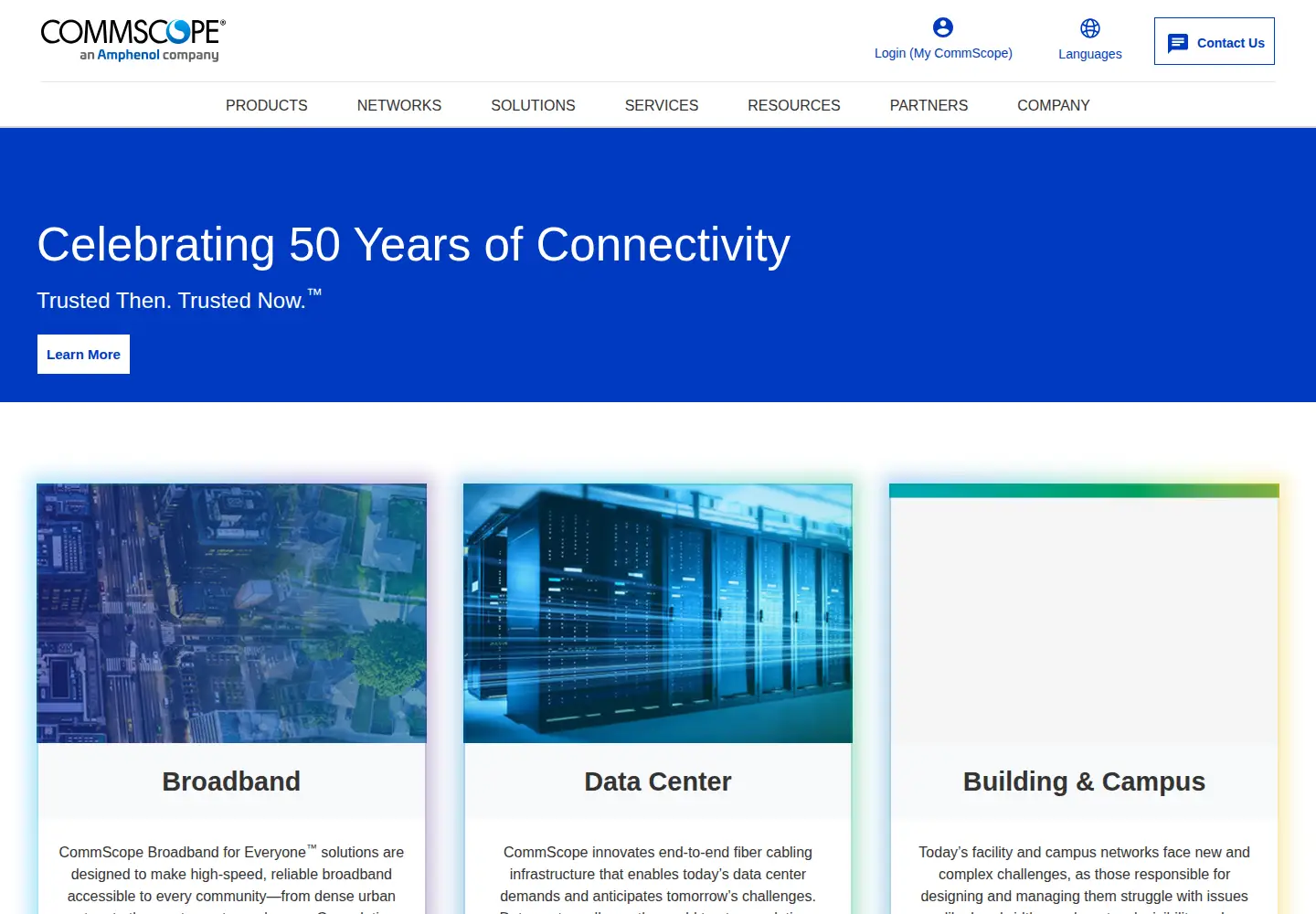Click the Contact Us button text
This screenshot has width=1316, height=914.
click(1230, 43)
